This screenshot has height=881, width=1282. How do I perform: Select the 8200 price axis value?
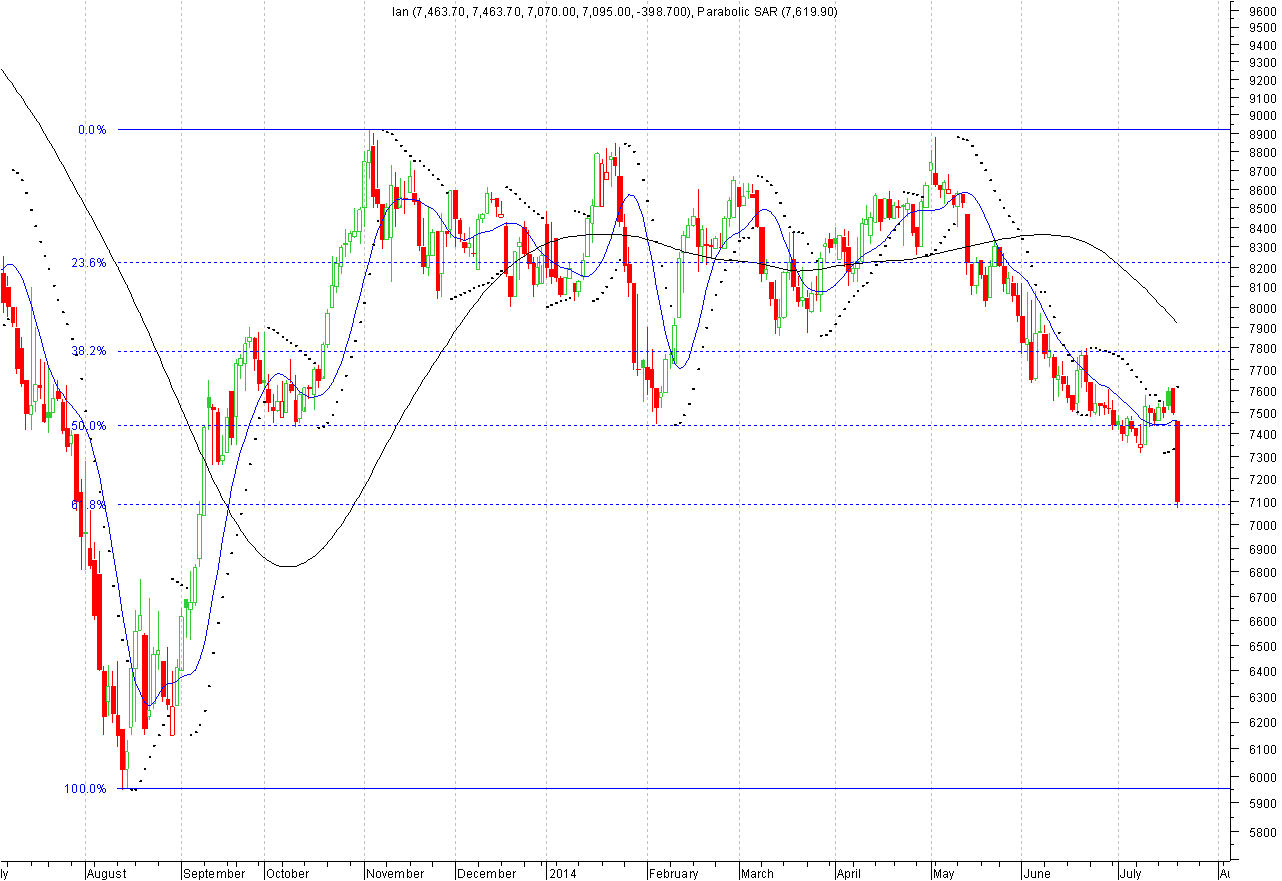[x=1262, y=268]
